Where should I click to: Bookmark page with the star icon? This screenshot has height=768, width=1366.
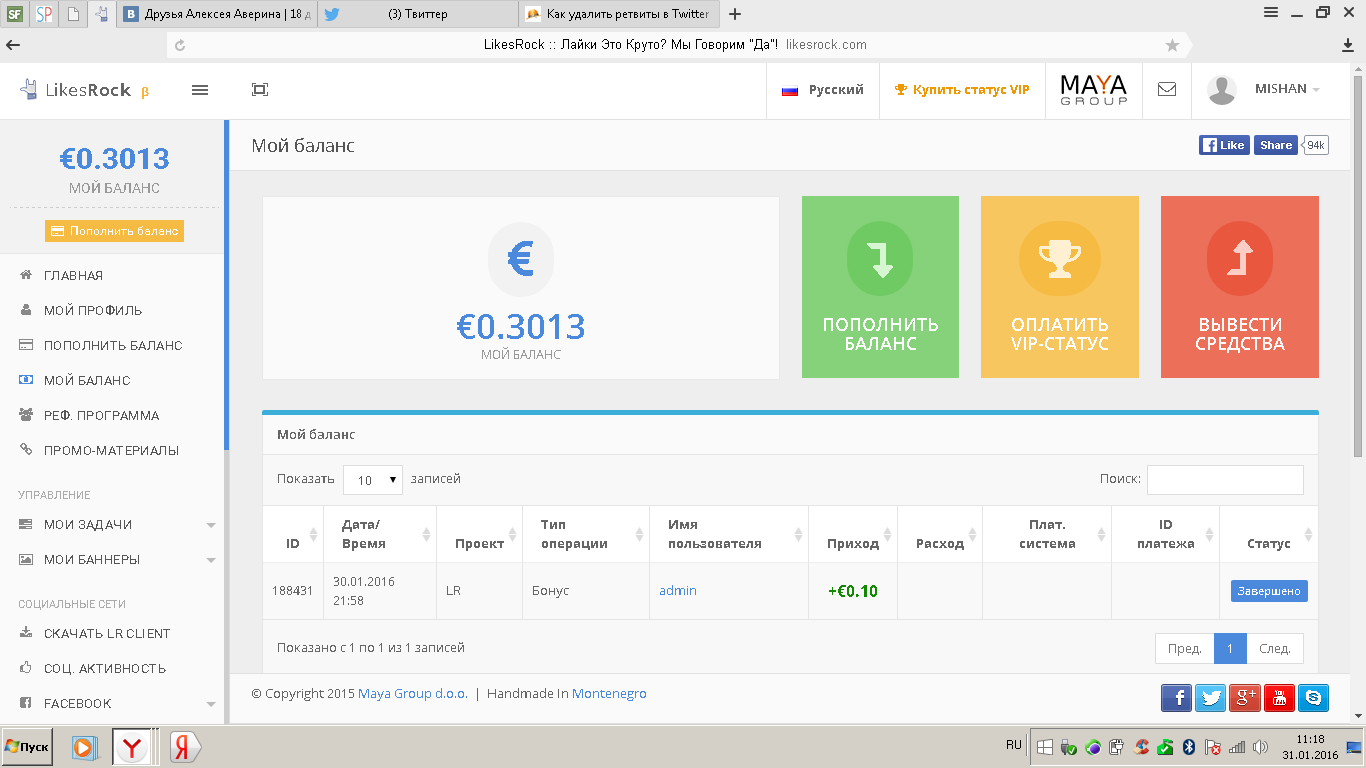click(x=1172, y=45)
